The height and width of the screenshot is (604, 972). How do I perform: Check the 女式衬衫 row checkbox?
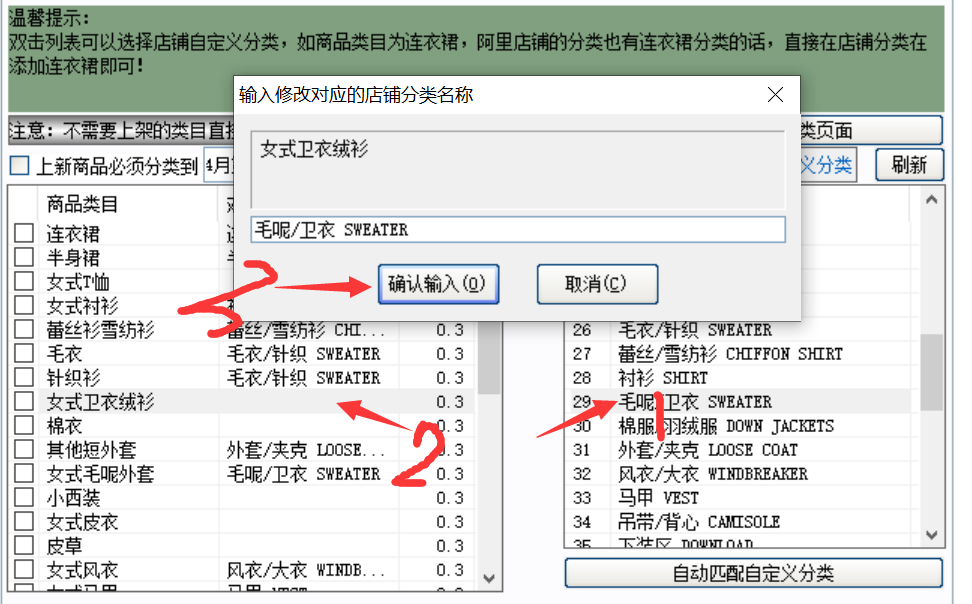24,305
